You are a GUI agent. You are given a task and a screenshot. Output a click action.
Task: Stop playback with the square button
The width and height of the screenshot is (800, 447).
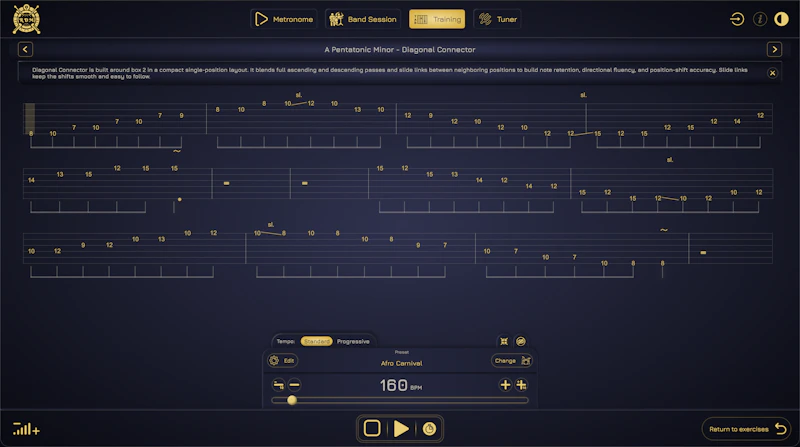[x=372, y=429]
